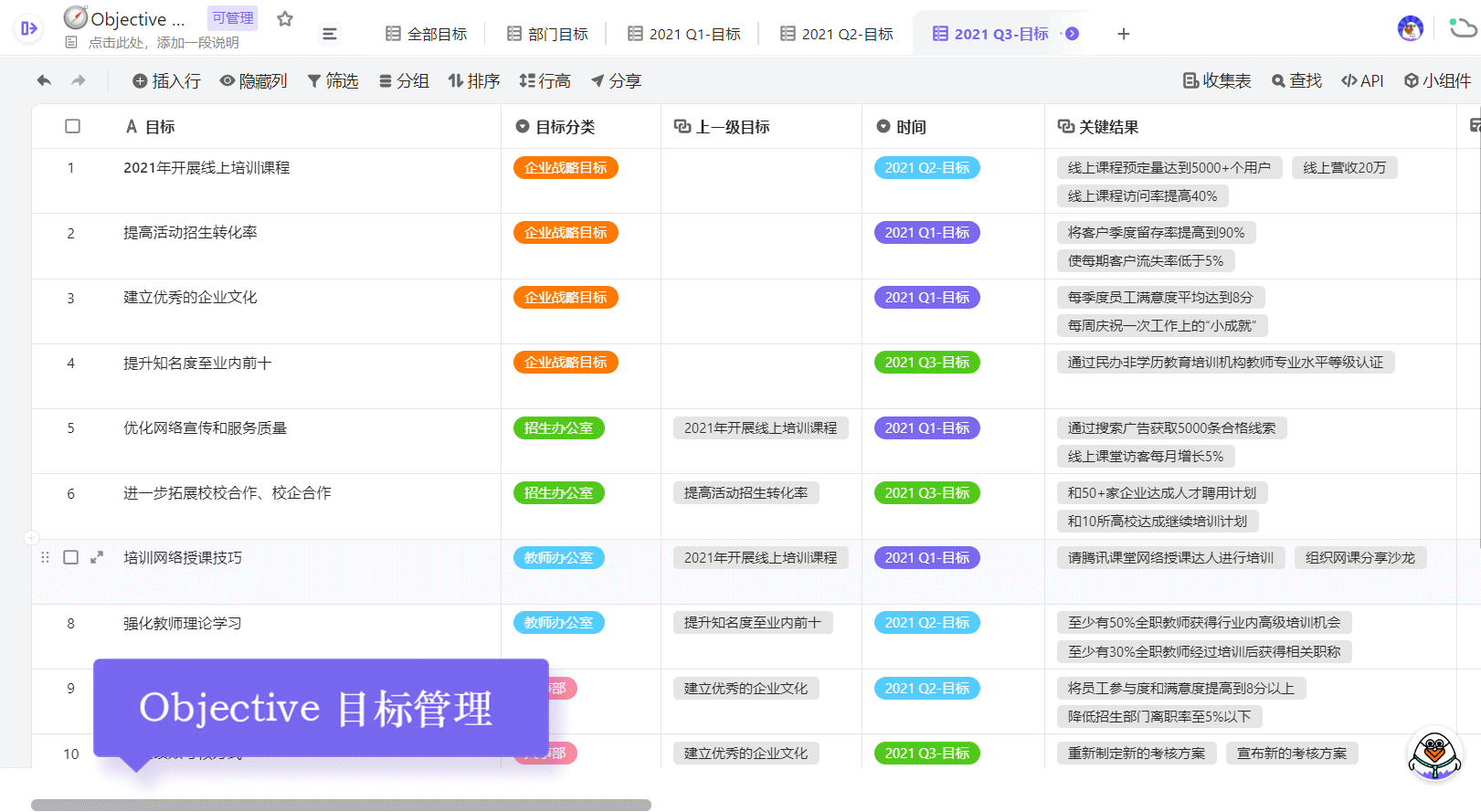
Task: Open the user avatar profile
Action: tap(1410, 28)
